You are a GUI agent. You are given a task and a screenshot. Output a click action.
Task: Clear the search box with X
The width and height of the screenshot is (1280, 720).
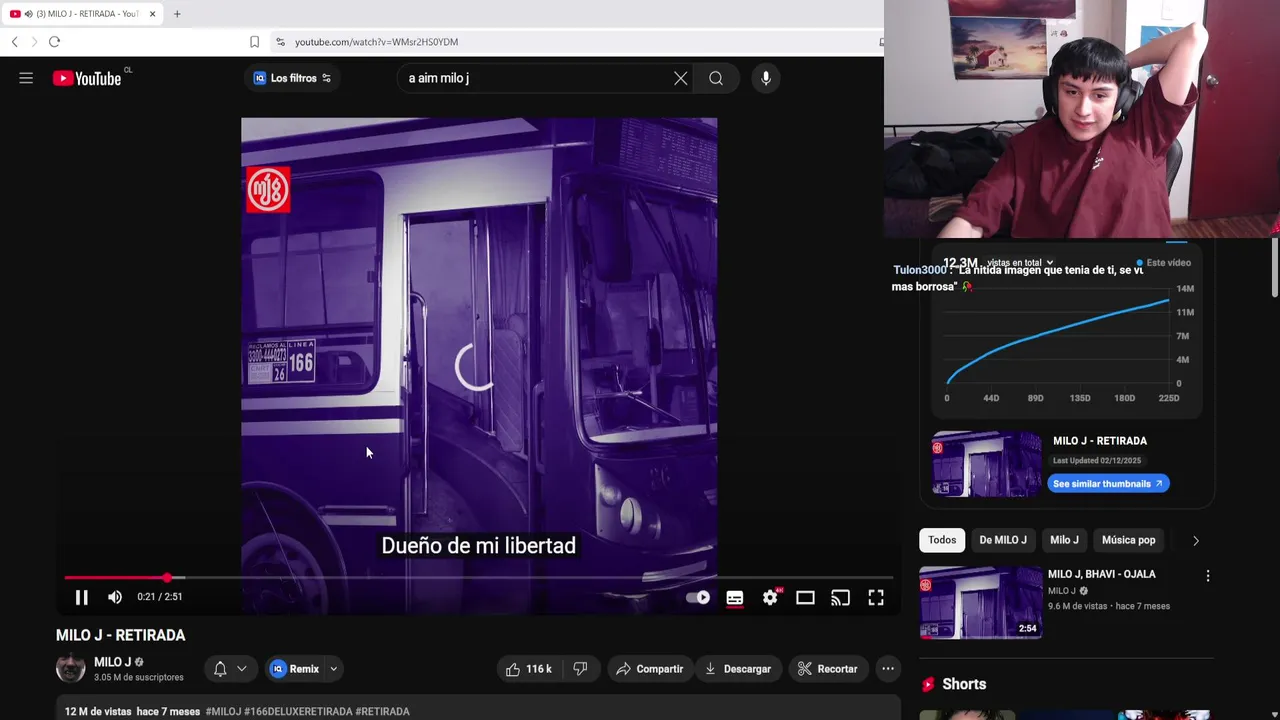(681, 78)
